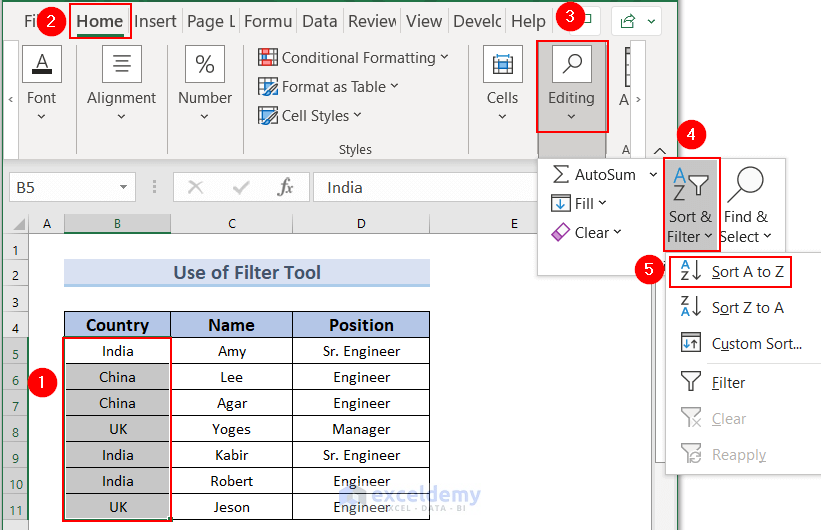Viewport: 821px width, 530px height.
Task: Open the Alignment group icon
Action: click(122, 64)
